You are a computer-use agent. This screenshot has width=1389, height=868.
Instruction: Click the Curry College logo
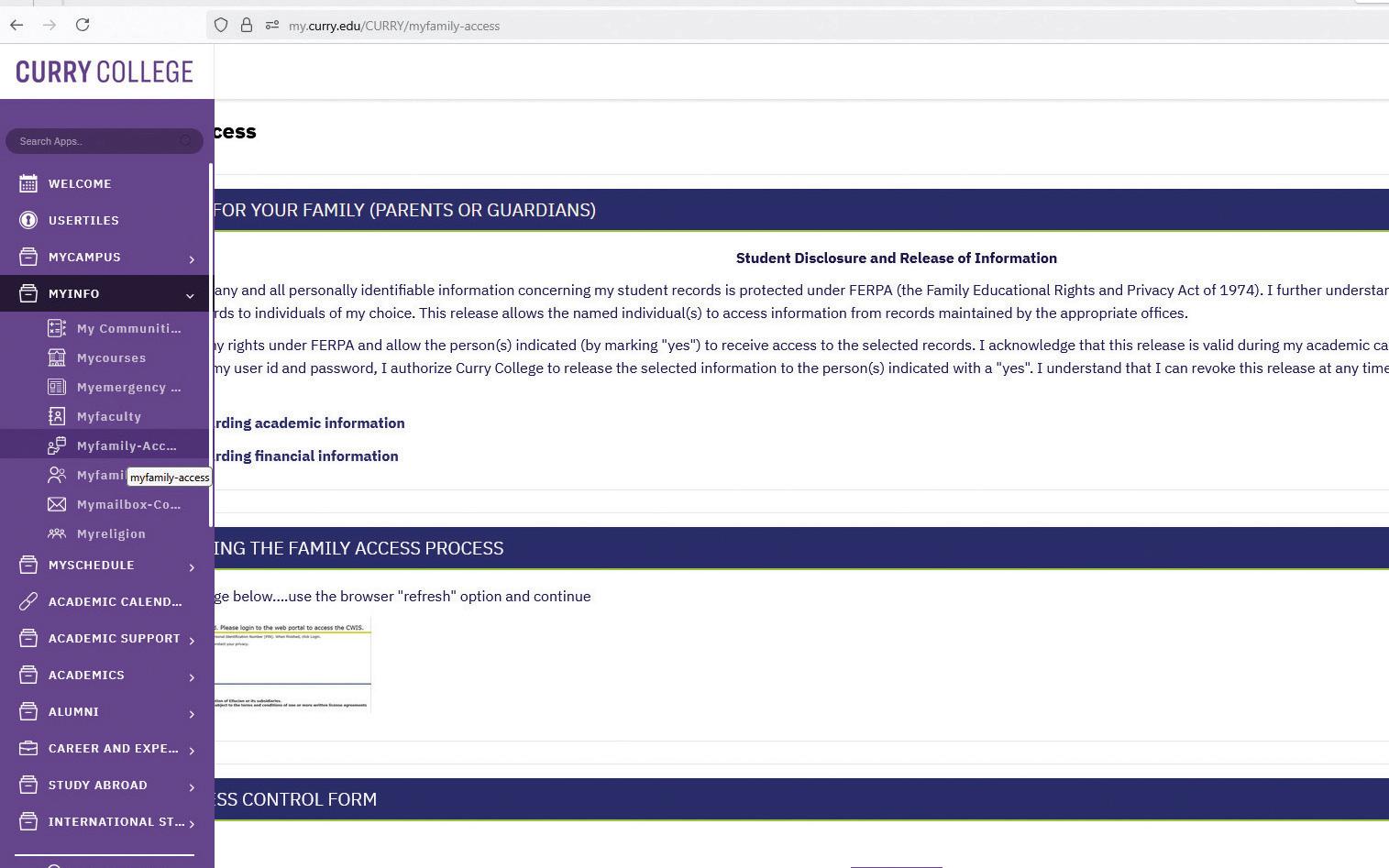(x=105, y=71)
